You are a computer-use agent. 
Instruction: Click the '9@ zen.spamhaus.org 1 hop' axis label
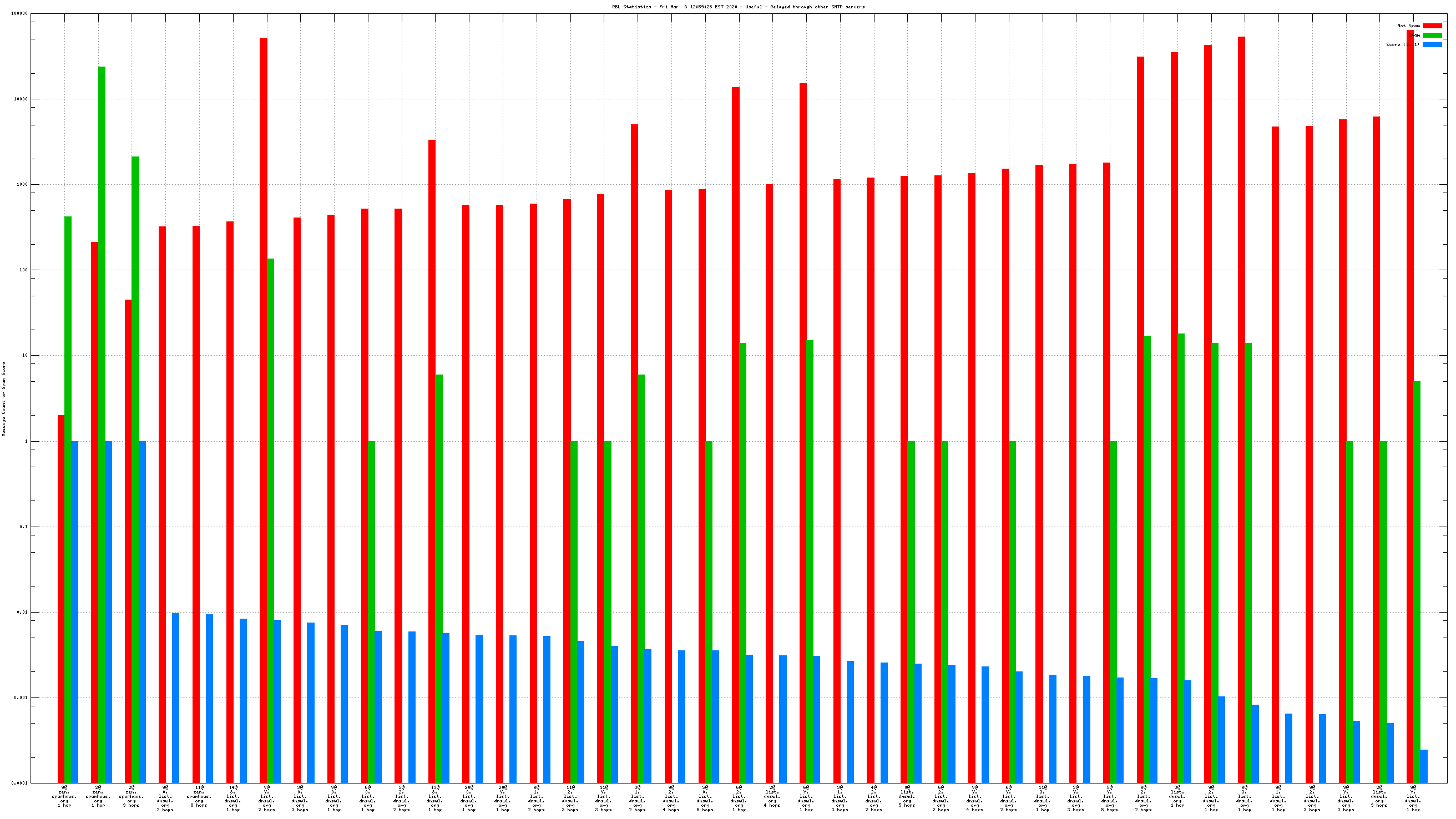point(64,796)
